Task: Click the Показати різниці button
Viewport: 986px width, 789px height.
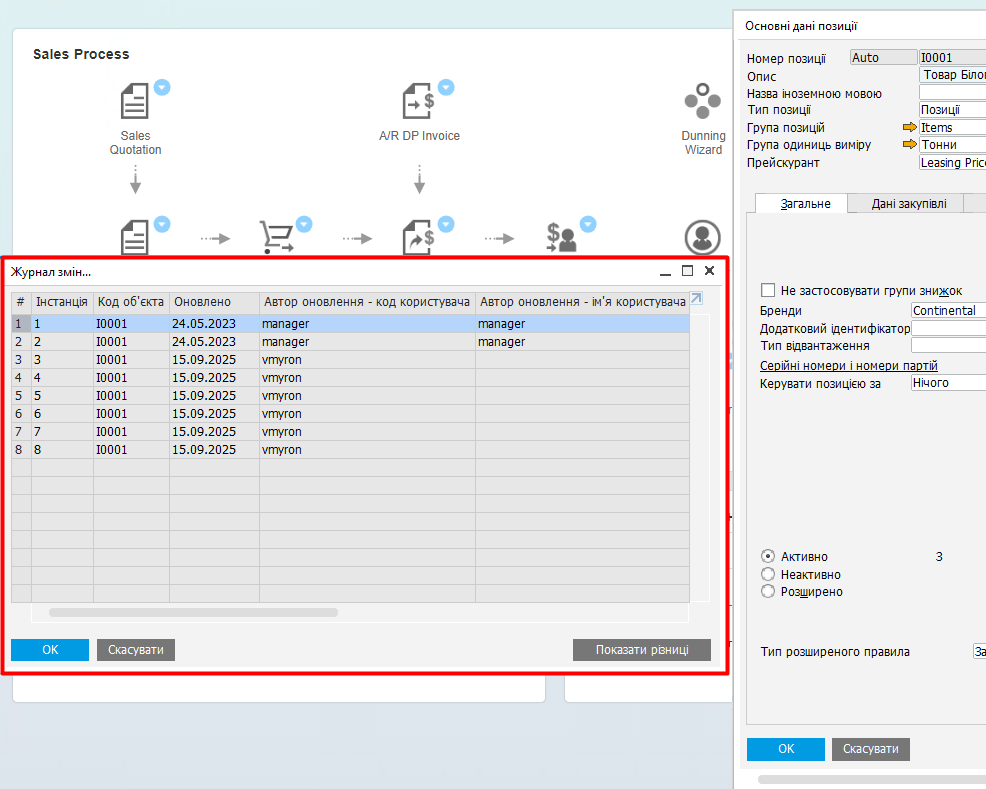Action: [641, 650]
